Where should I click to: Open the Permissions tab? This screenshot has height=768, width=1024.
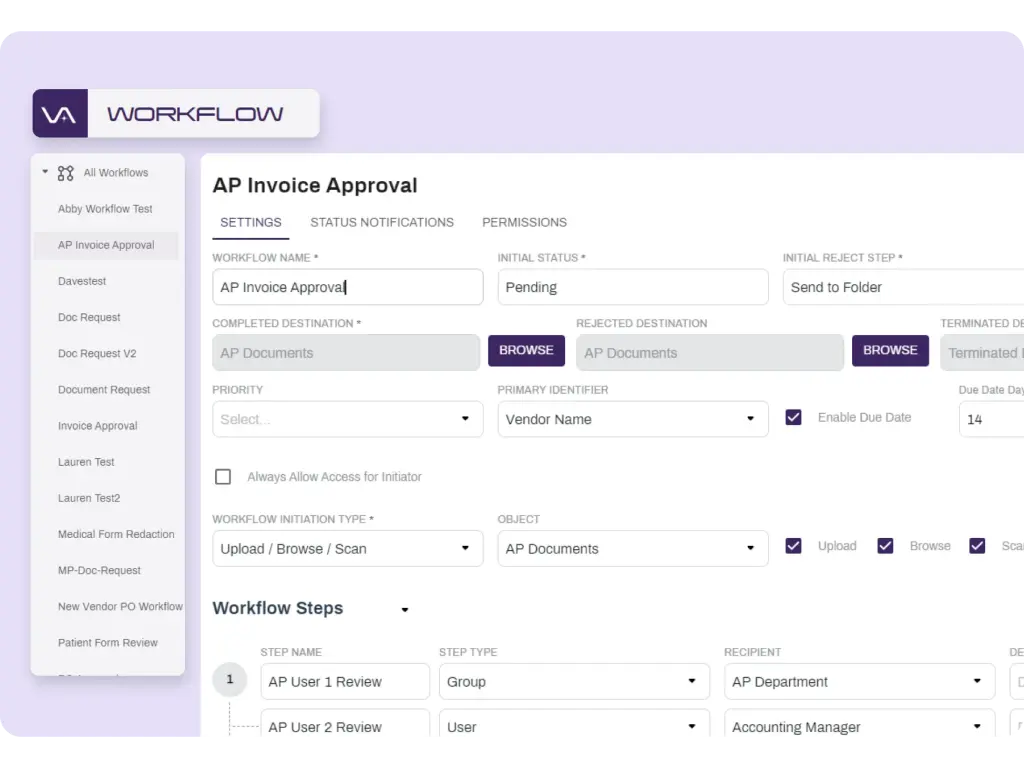pyautogui.click(x=524, y=222)
